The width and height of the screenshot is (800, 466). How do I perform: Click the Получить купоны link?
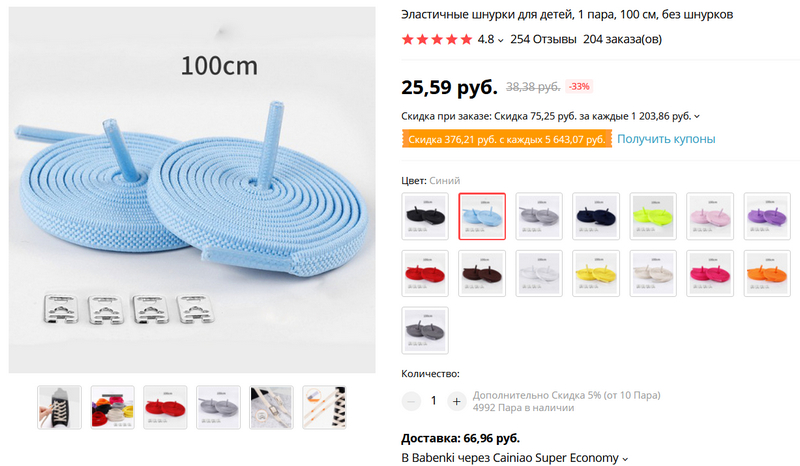click(666, 139)
